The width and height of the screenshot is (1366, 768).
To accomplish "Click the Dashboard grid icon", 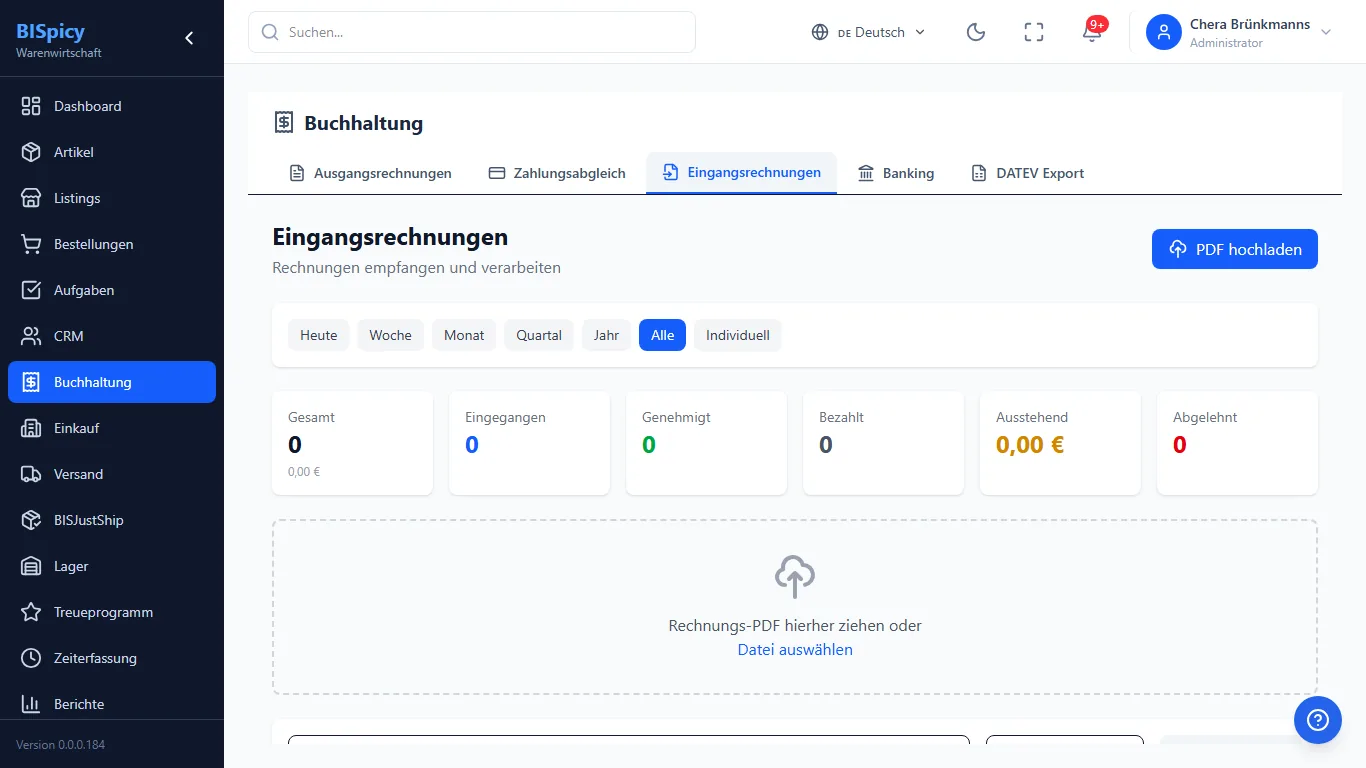I will pos(31,106).
